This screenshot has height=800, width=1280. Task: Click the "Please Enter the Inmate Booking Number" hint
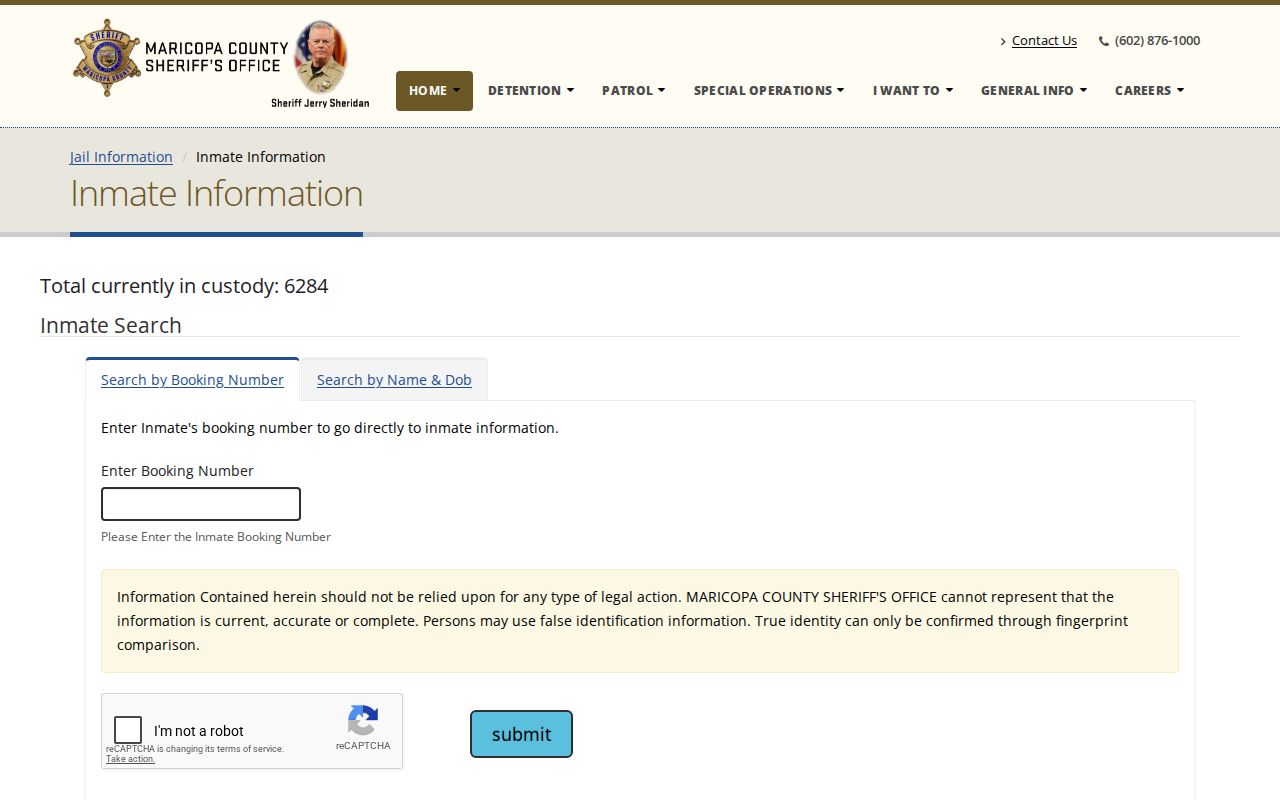[x=216, y=537]
